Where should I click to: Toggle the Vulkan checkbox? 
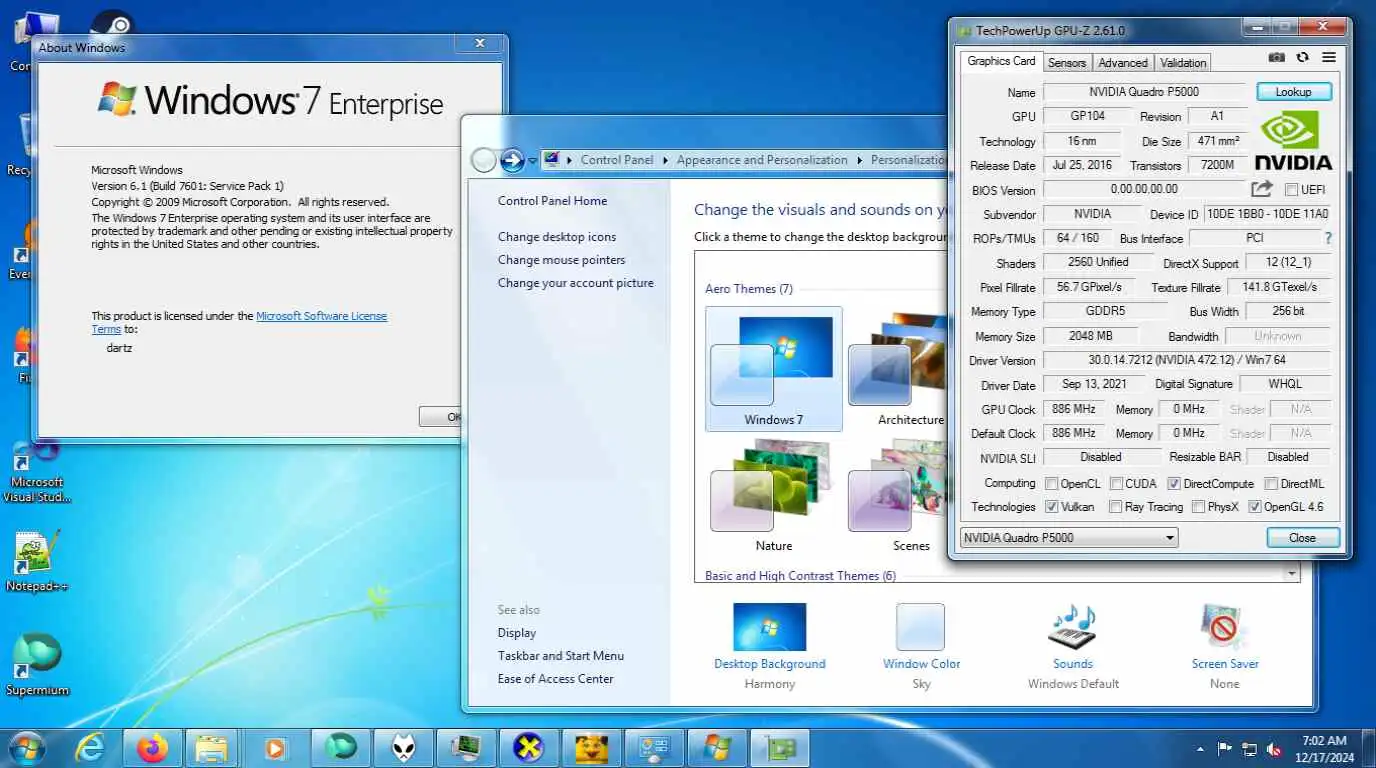click(x=1051, y=507)
